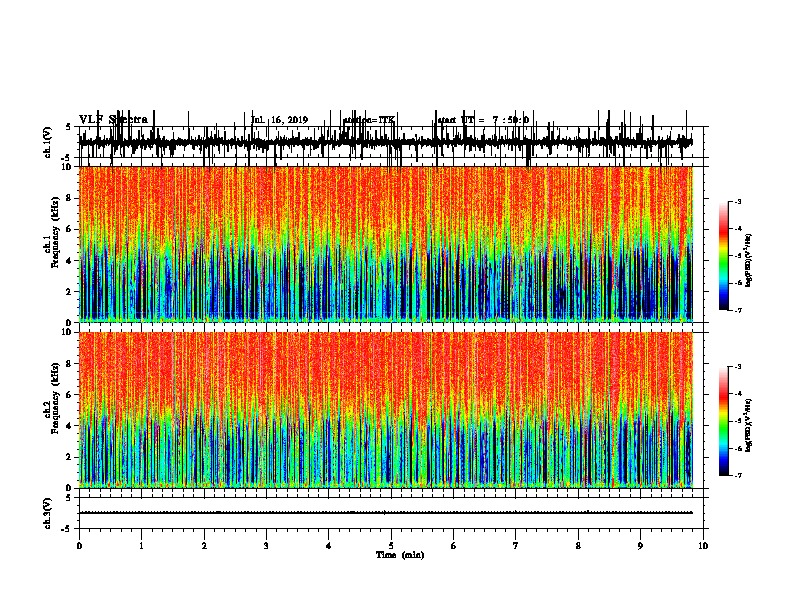Click time axis tick label "4"
This screenshot has height=612, width=792.
(329, 545)
